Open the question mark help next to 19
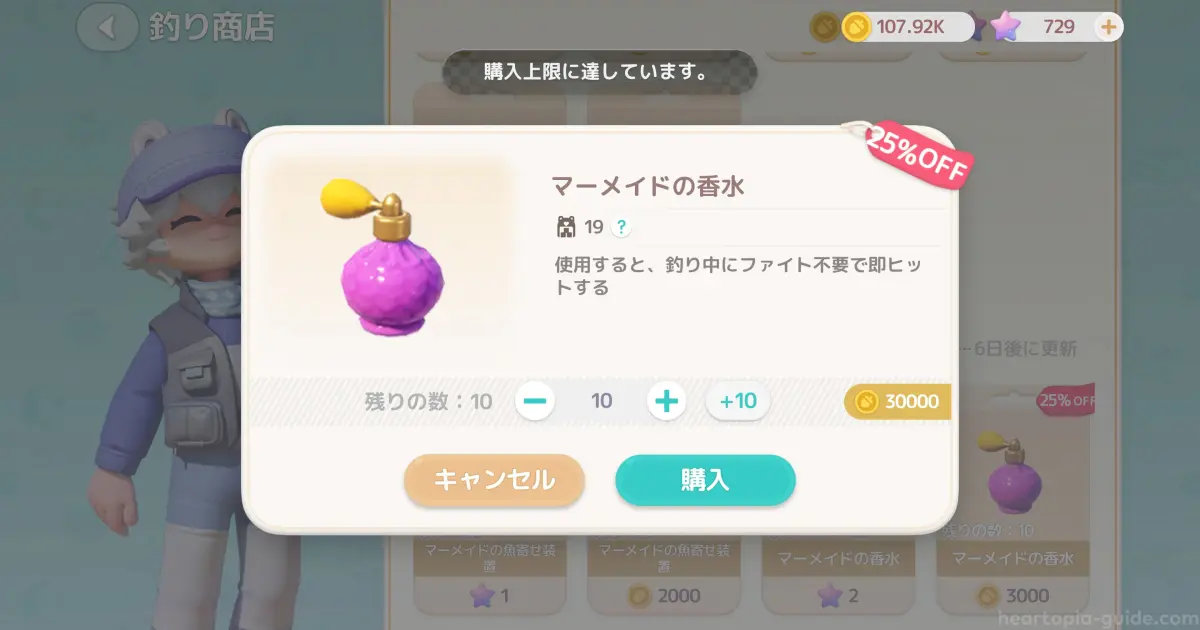The width and height of the screenshot is (1200, 630). (621, 228)
